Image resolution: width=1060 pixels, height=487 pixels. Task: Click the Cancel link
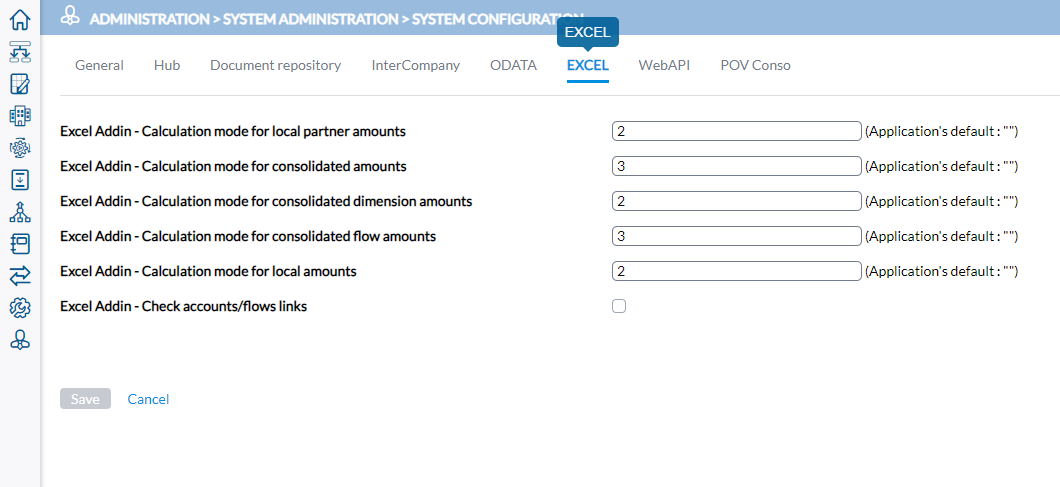pos(148,399)
